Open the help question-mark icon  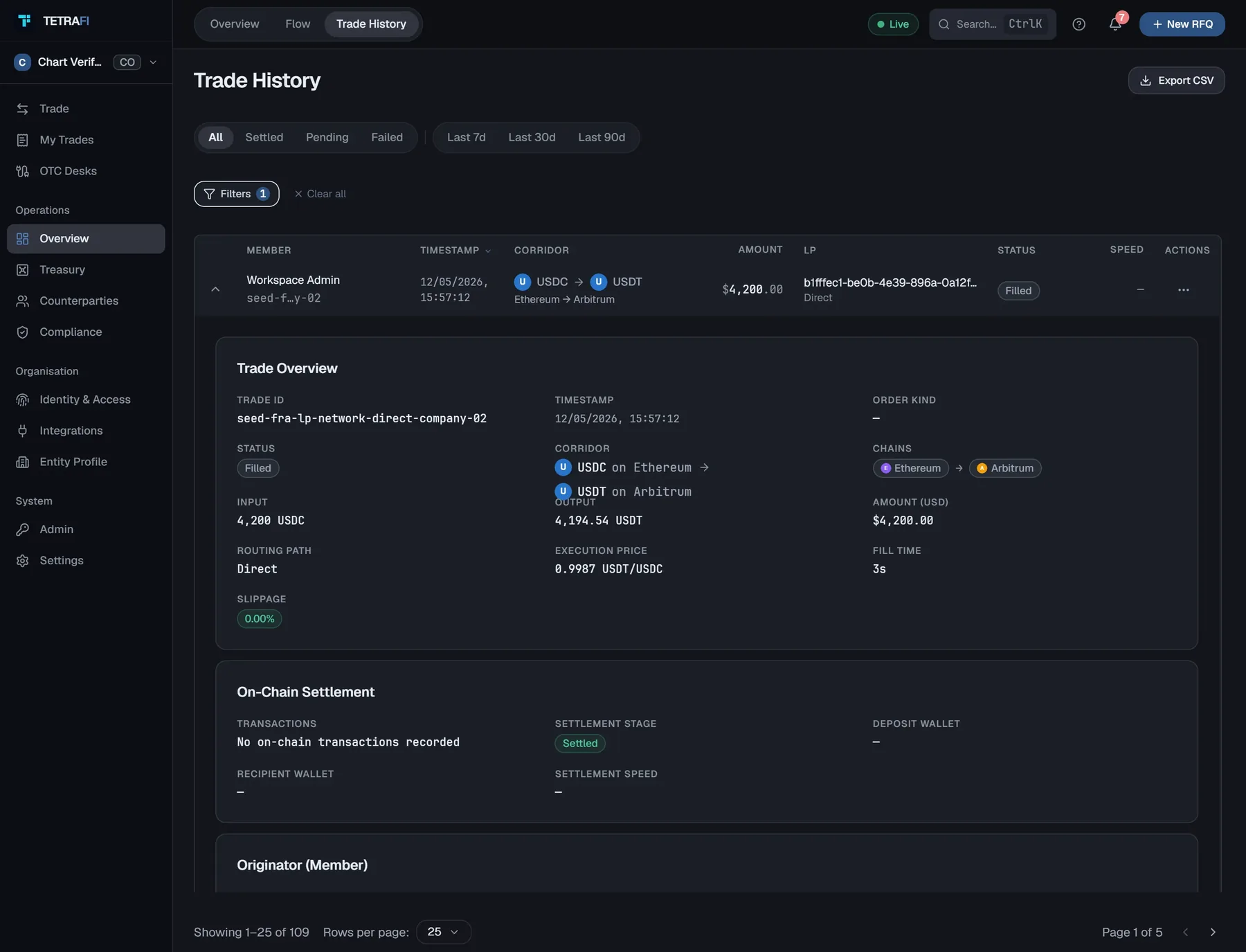(x=1078, y=24)
